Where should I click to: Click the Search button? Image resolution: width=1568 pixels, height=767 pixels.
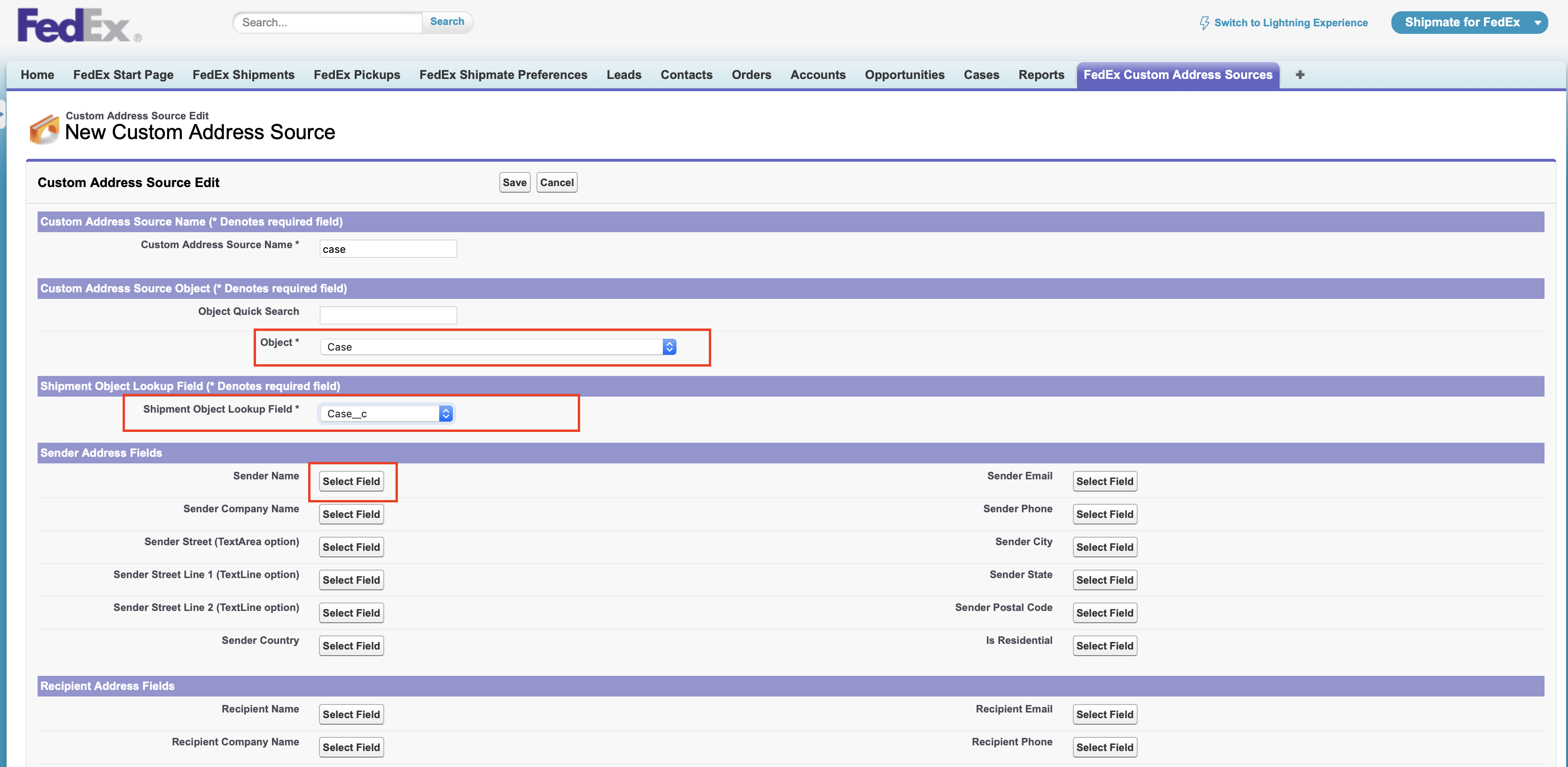pos(447,22)
